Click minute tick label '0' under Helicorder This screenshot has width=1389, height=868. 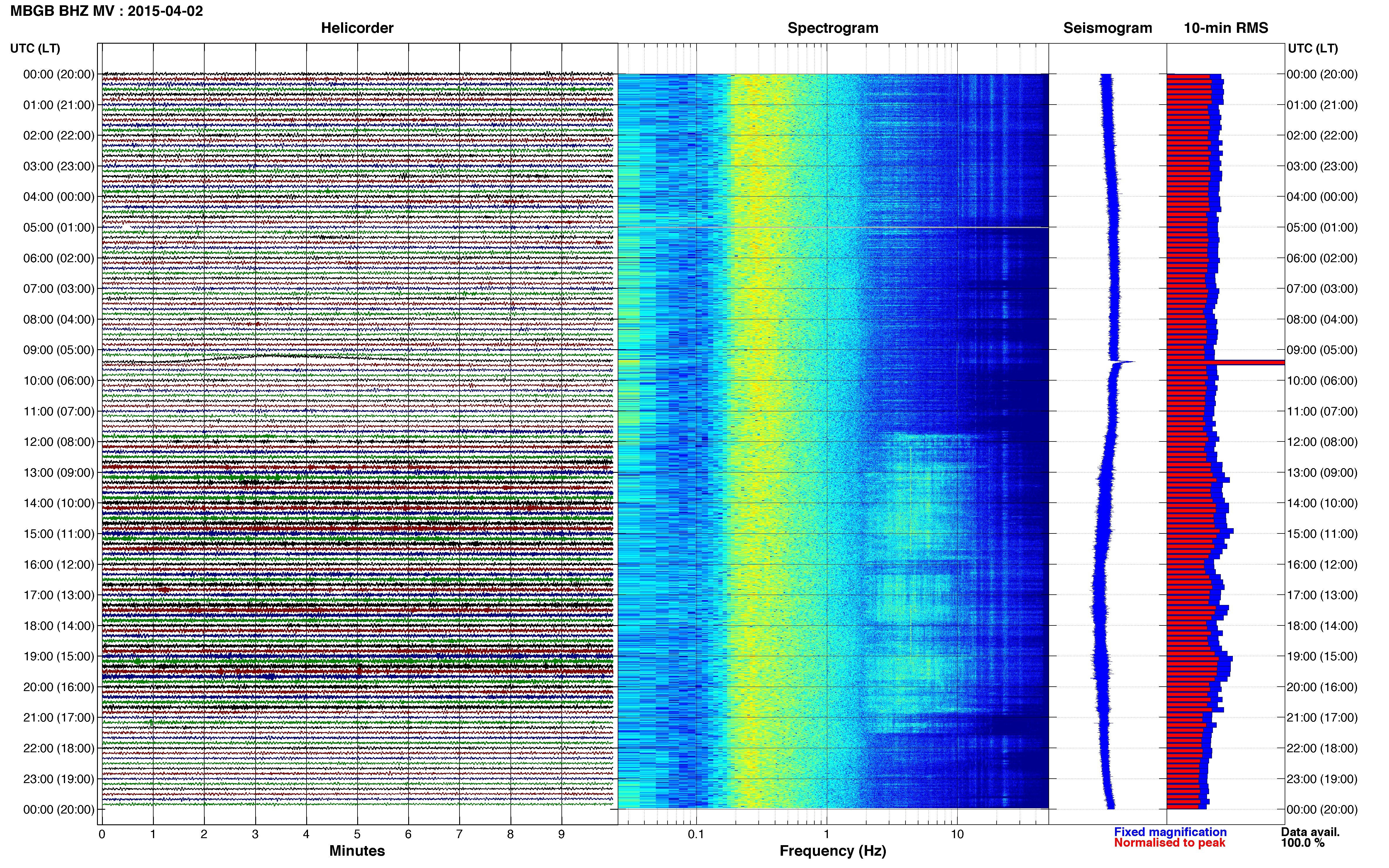[102, 834]
